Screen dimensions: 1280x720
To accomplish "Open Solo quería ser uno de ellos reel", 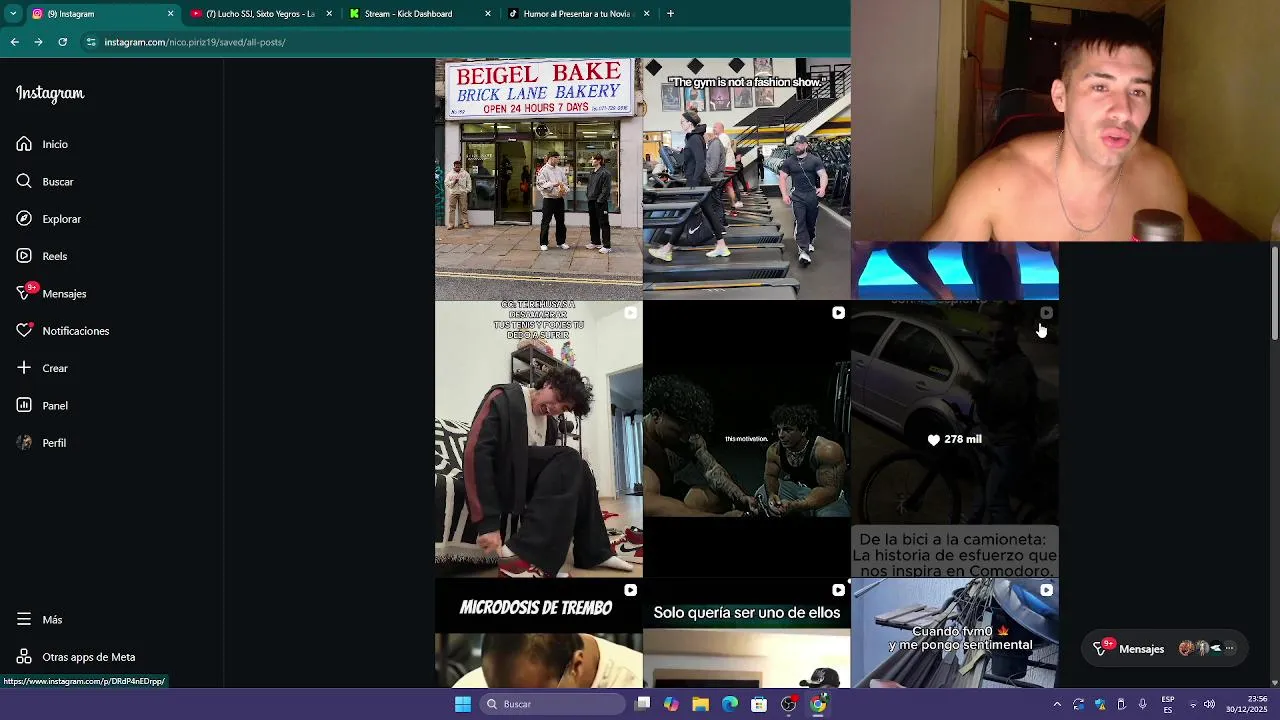I will 746,633.
